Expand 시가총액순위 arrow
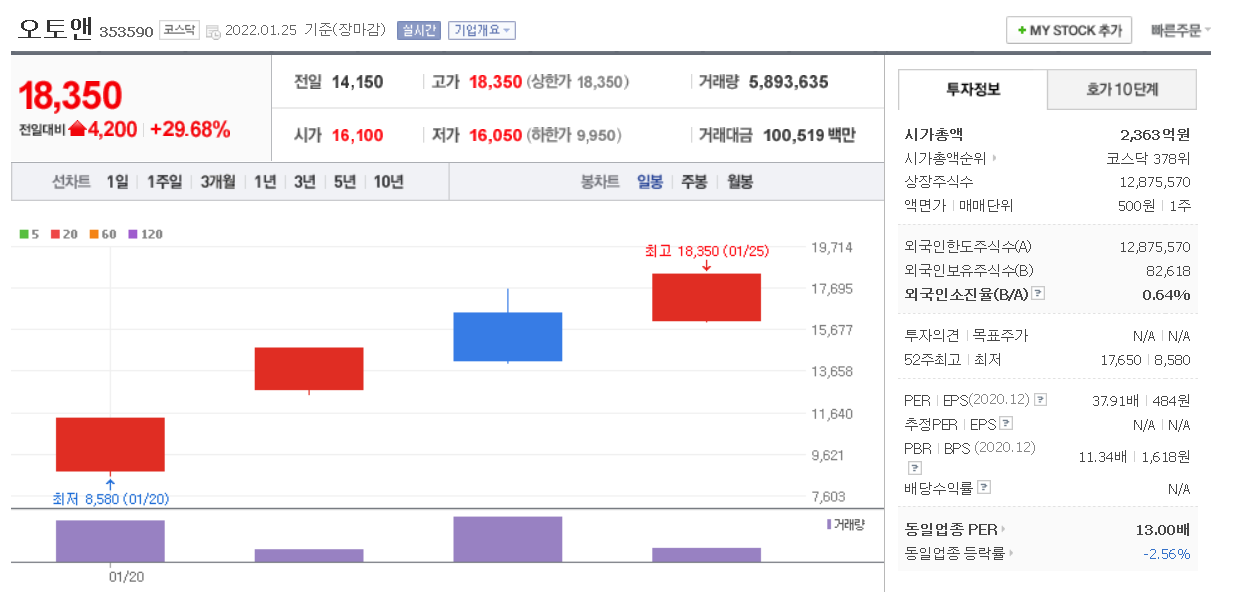Viewport: 1233px width, 592px height. pos(995,158)
